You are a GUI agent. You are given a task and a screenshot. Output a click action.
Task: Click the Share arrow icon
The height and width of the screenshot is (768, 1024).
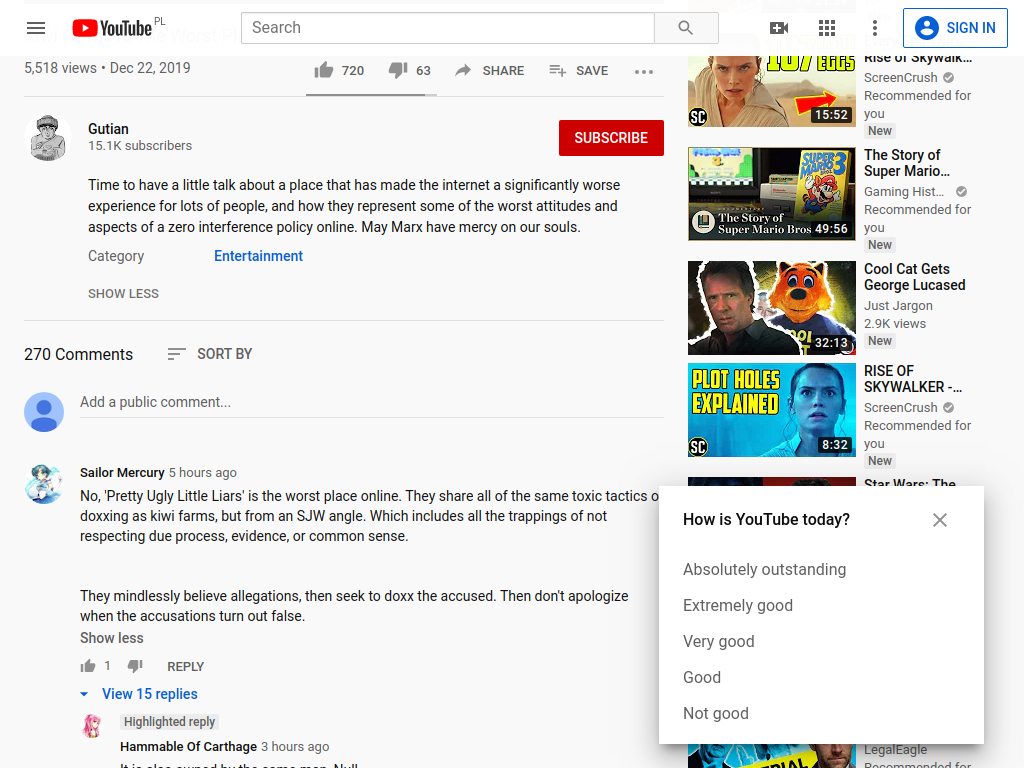(463, 71)
